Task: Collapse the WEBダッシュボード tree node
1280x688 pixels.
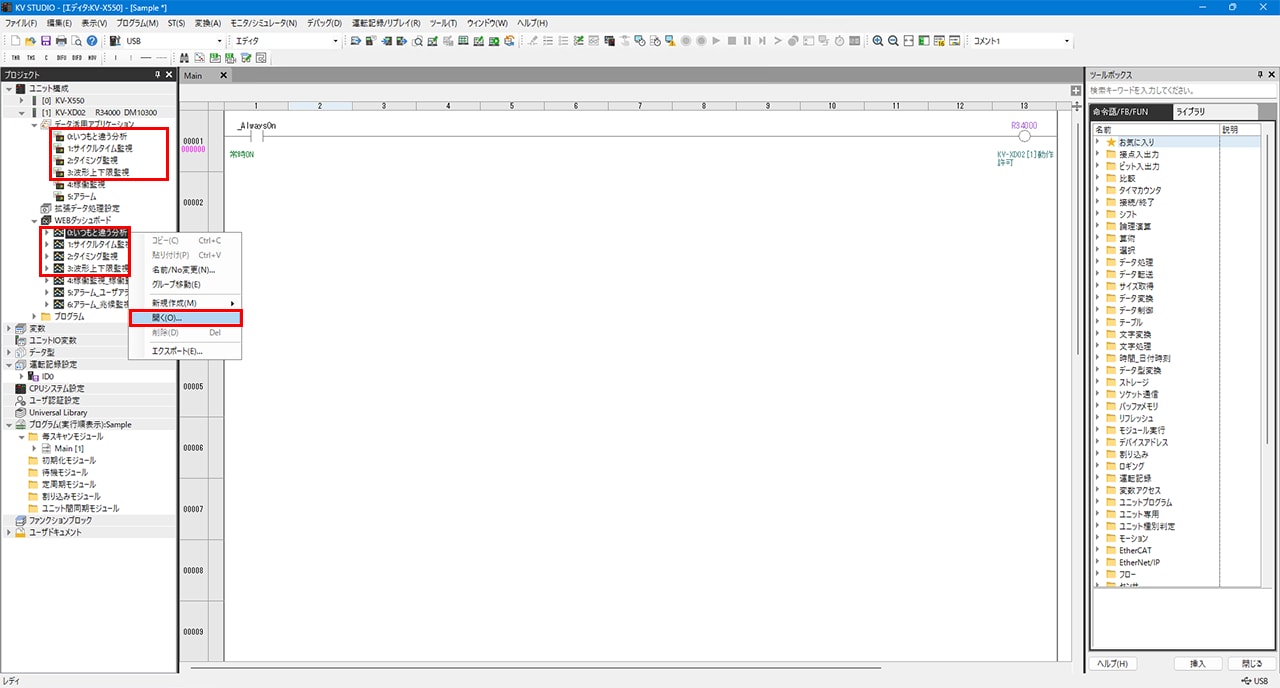Action: click(x=33, y=220)
